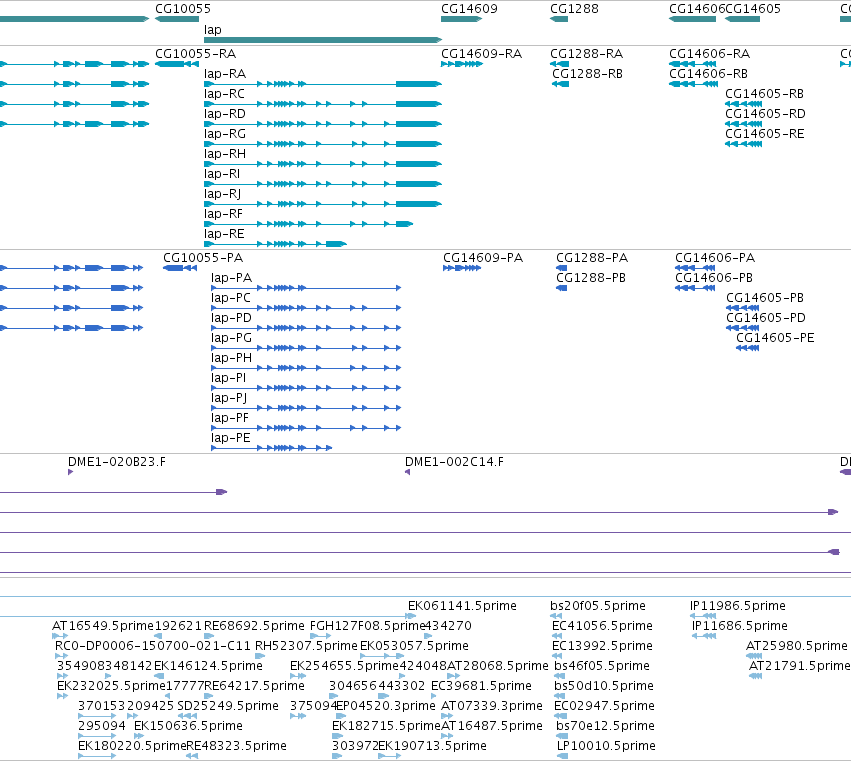Select EST AT16549.5prime
The width and height of the screenshot is (851, 761).
(103, 626)
